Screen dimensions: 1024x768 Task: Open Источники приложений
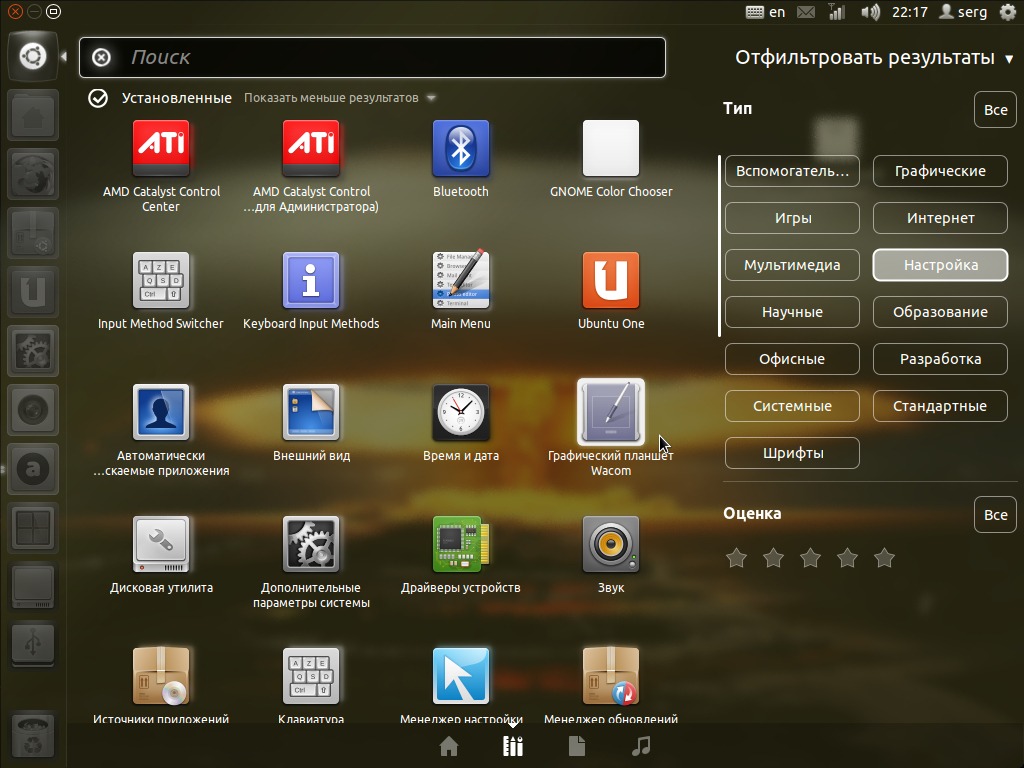pyautogui.click(x=161, y=677)
